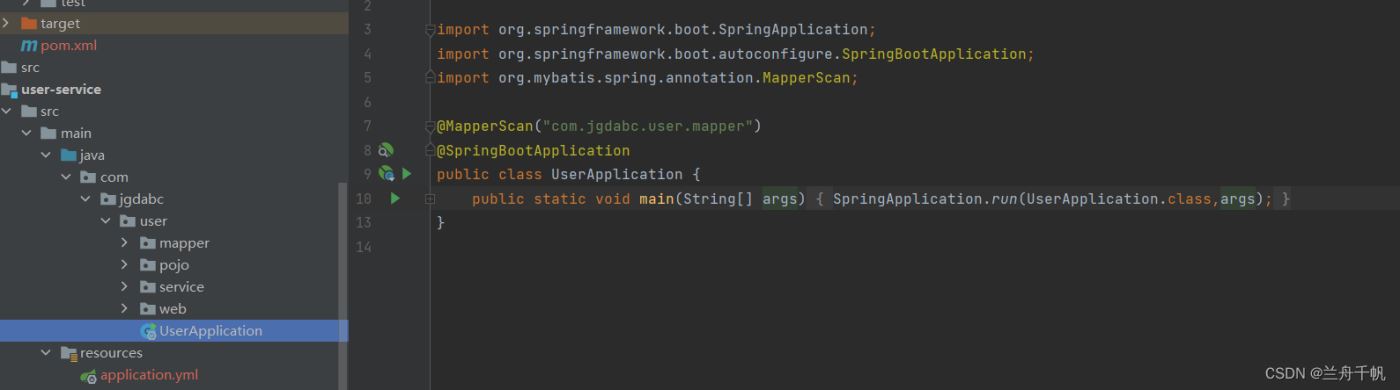
Task: Expand the mapper package
Action: 125,243
